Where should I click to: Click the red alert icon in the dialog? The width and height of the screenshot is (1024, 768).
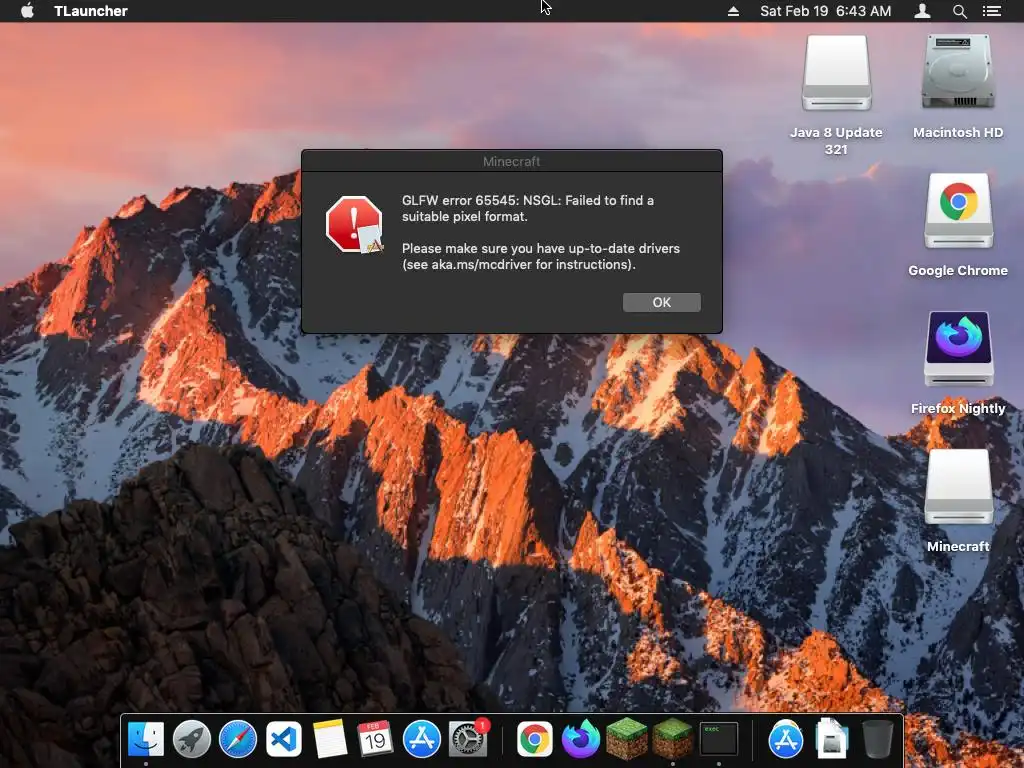coord(354,225)
